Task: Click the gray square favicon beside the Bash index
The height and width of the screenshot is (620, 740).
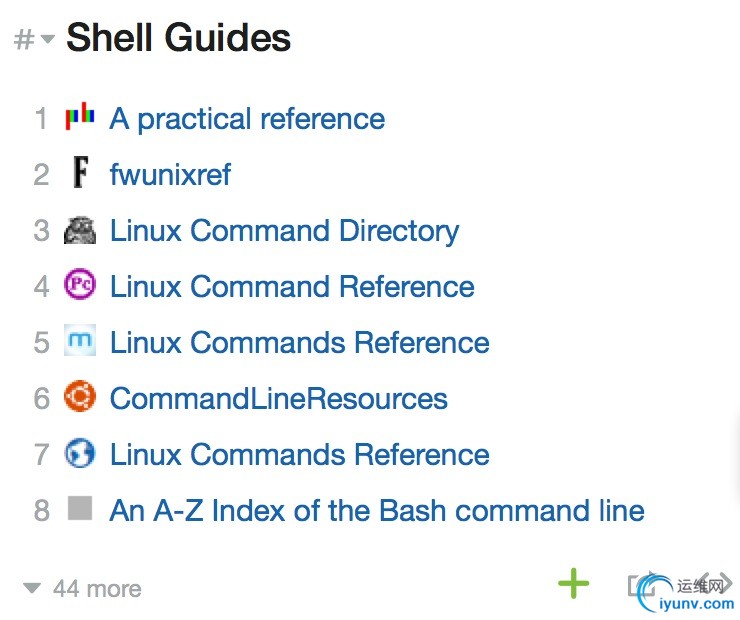Action: 80,509
